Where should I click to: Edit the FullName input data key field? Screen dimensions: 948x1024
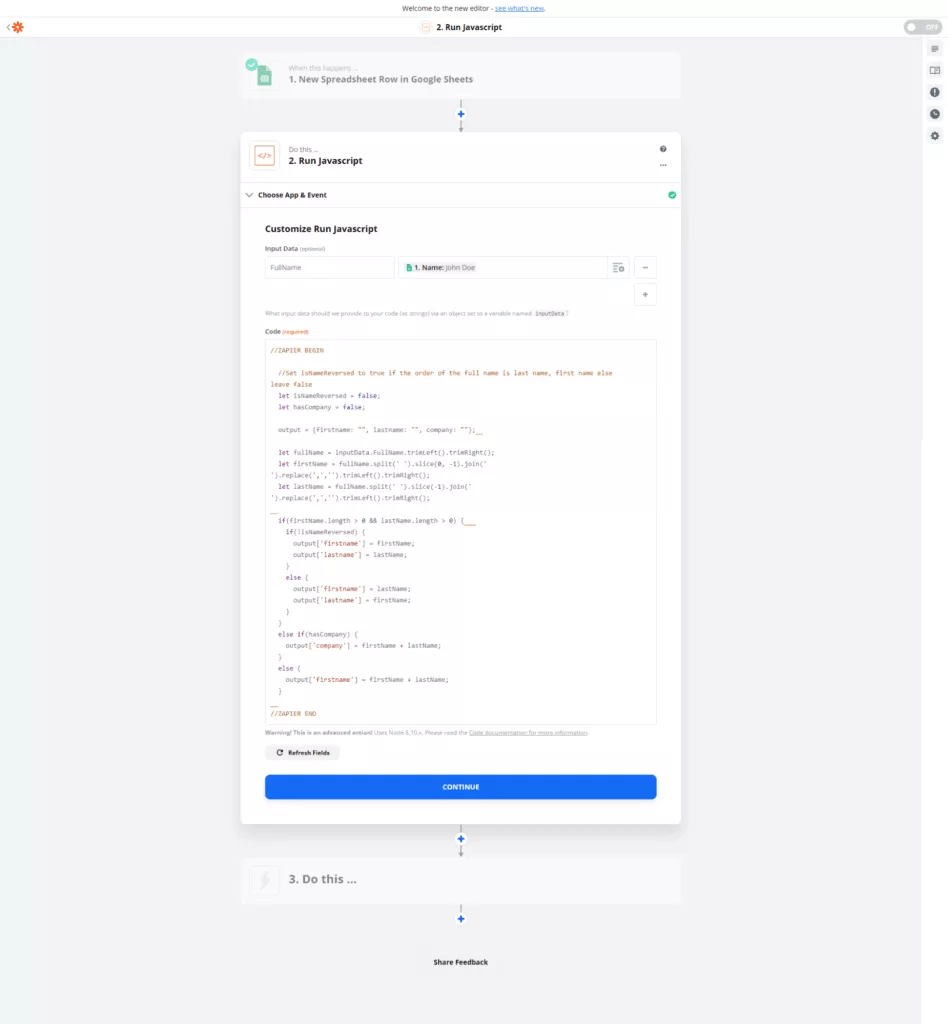(329, 268)
